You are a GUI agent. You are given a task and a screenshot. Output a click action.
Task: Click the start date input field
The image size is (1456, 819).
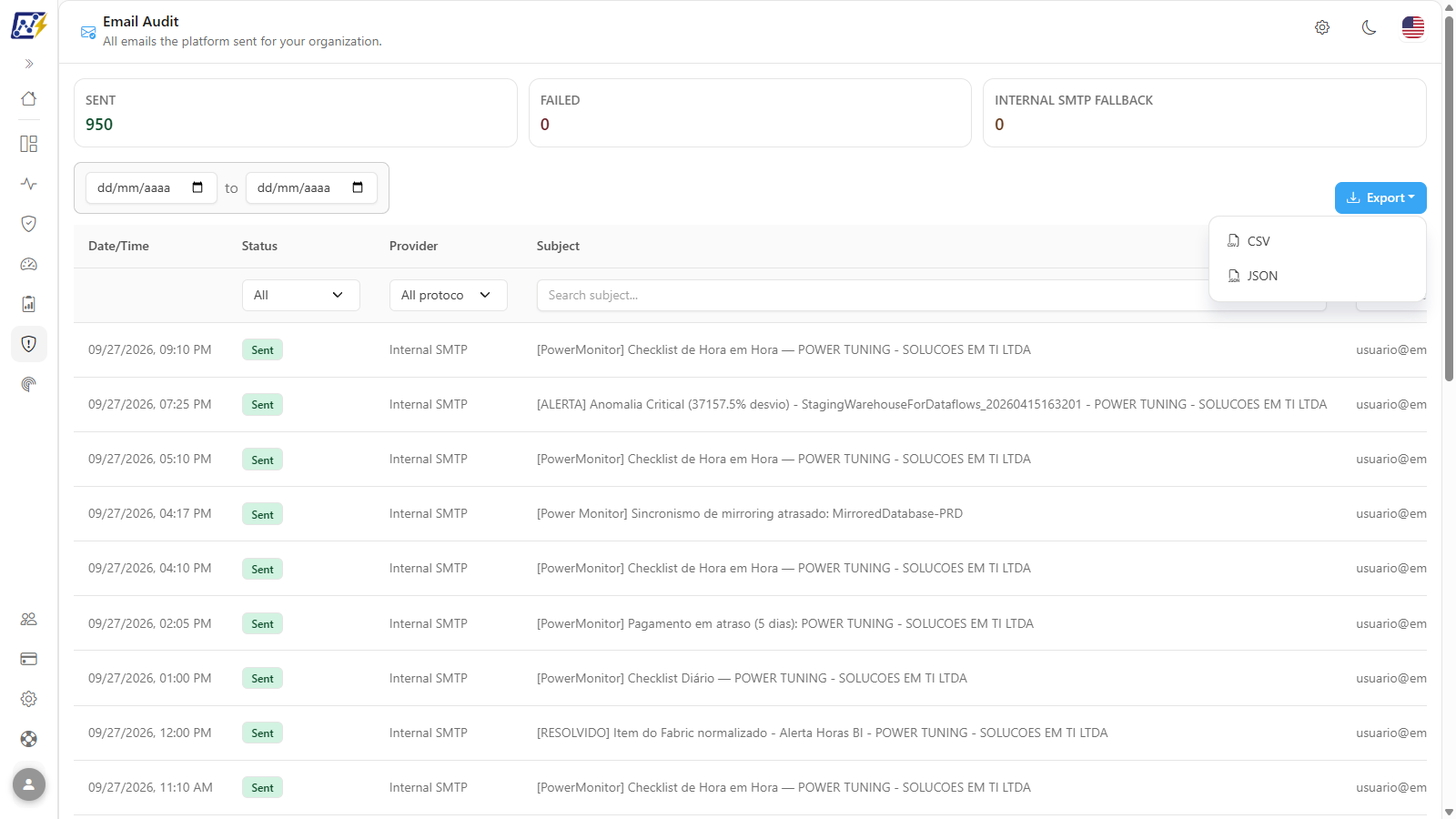pos(151,188)
